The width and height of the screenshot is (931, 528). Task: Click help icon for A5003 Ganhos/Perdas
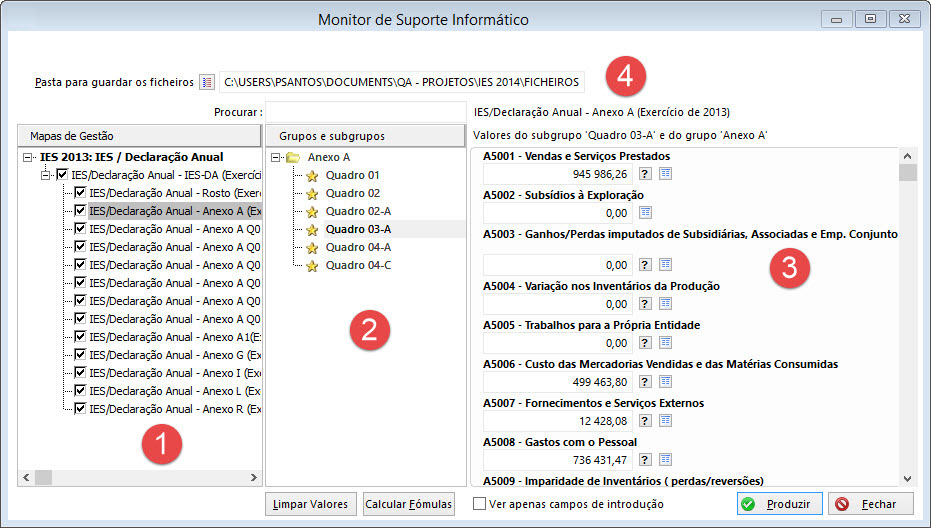point(645,264)
